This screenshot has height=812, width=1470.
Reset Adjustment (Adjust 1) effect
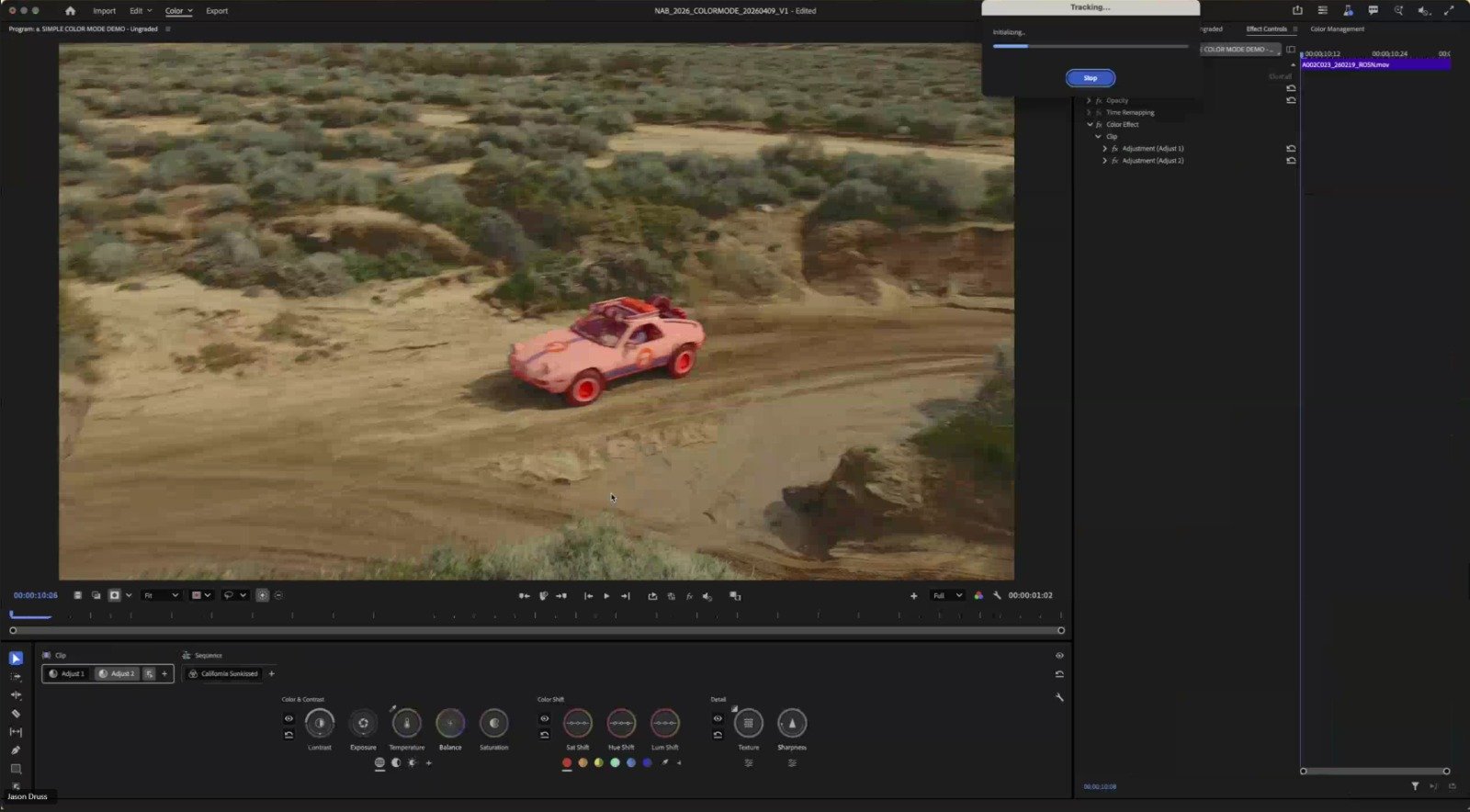[1291, 149]
